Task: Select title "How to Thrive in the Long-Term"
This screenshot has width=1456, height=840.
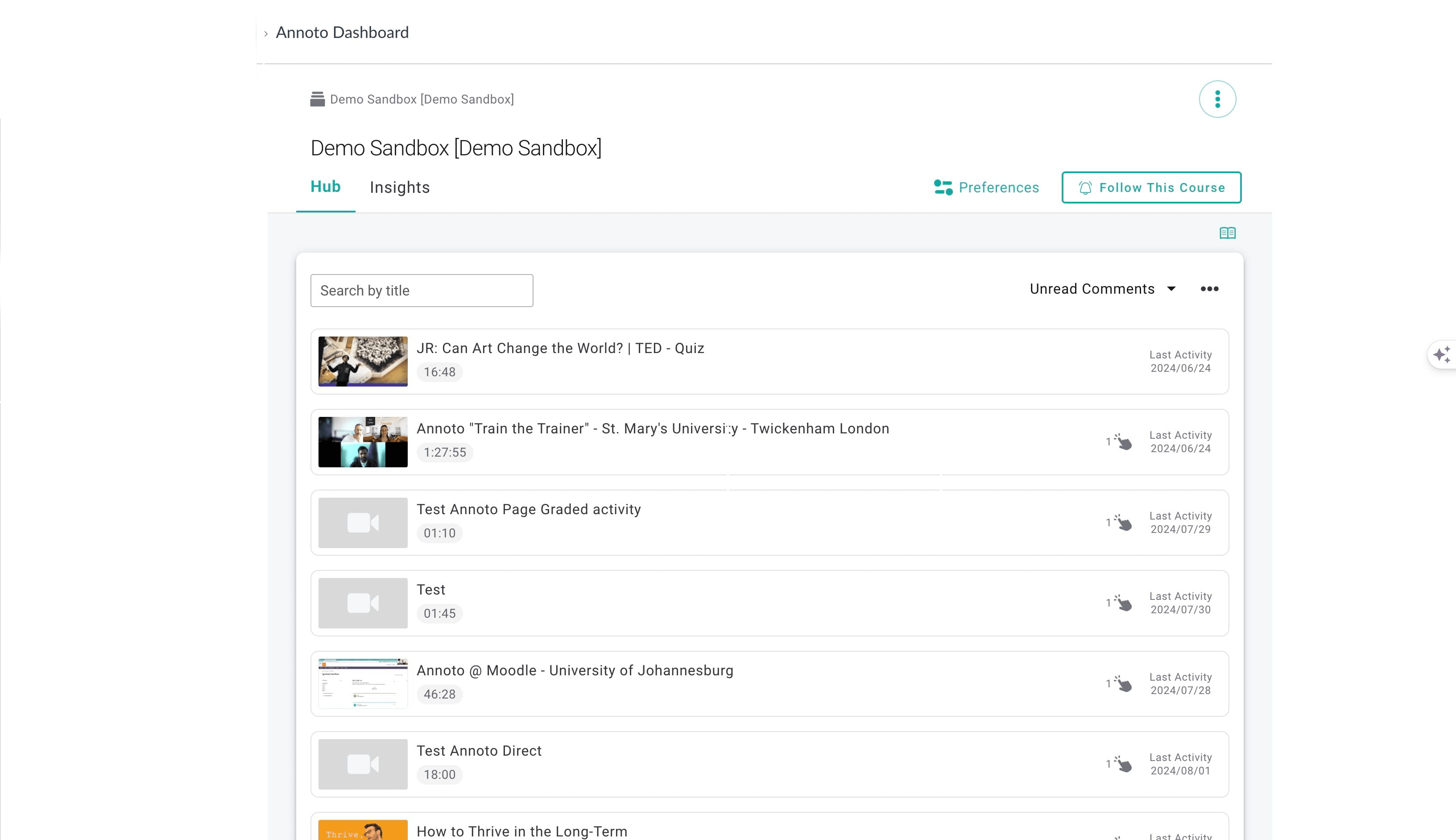Action: [x=521, y=832]
